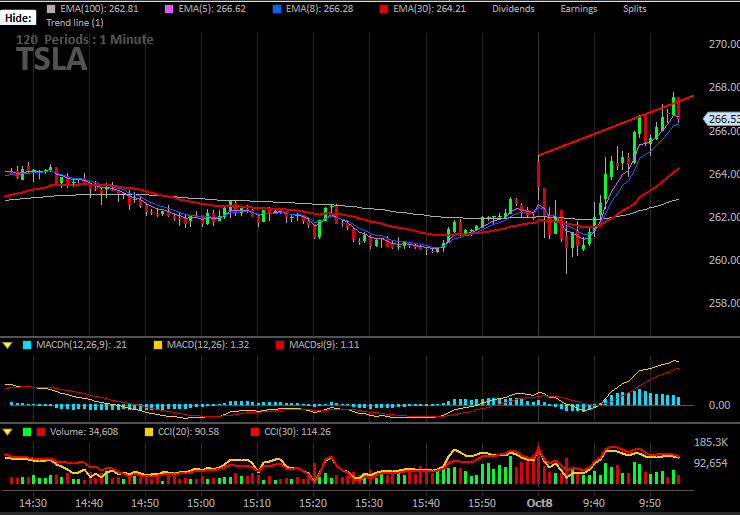Click the Oct8 date axis label
The image size is (740, 515).
point(539,503)
